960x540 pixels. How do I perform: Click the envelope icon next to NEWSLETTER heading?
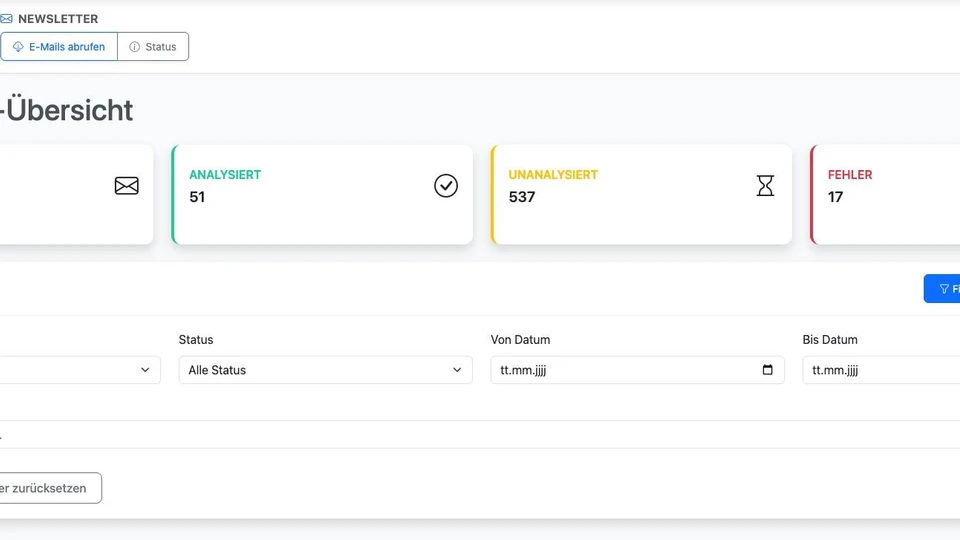(7, 19)
